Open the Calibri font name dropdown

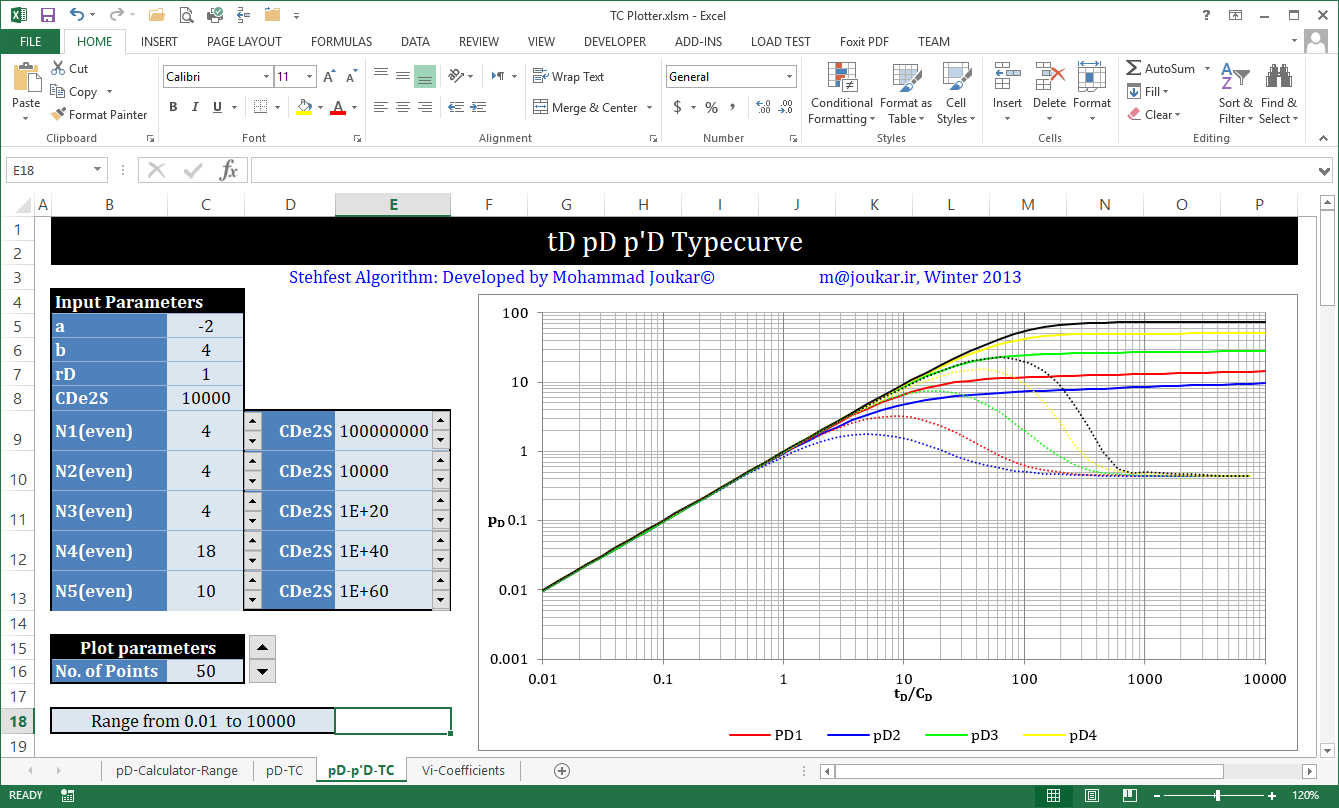266,77
